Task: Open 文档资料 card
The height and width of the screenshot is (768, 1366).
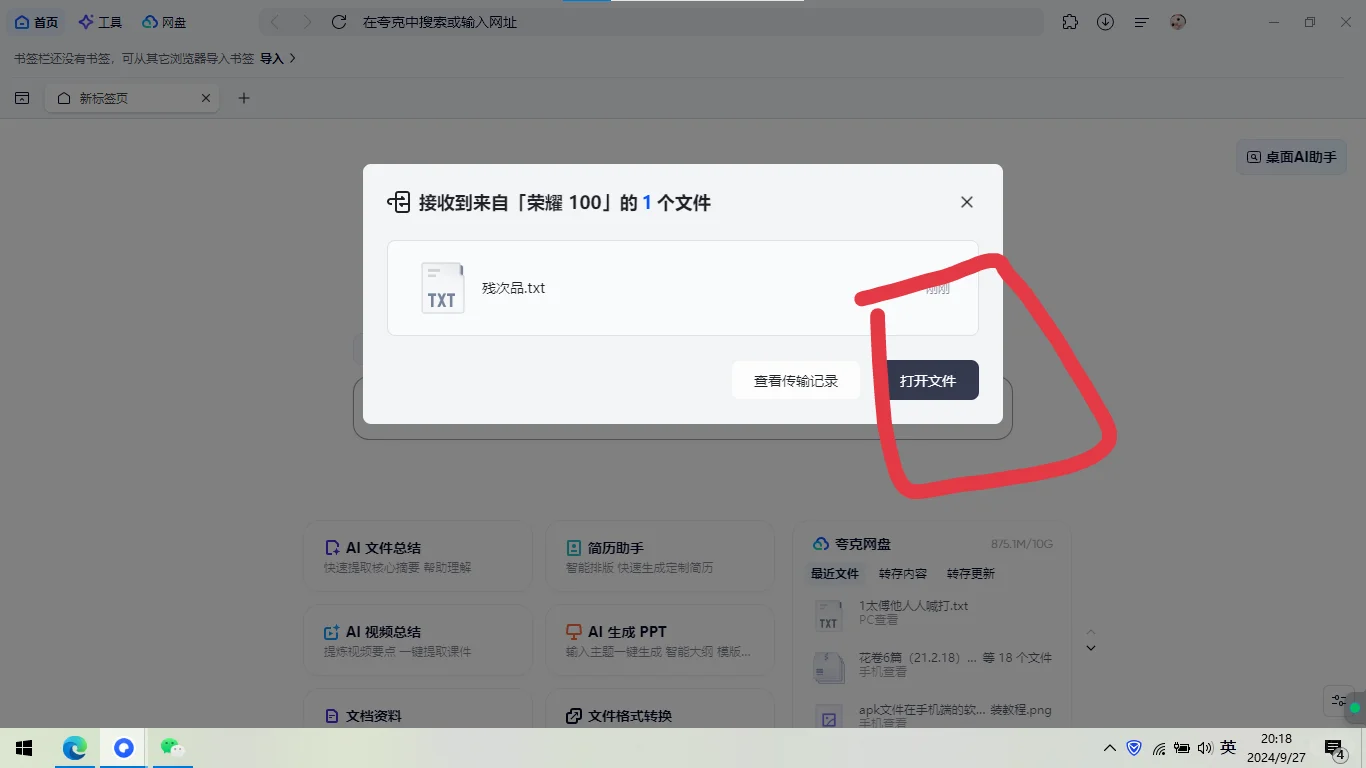Action: 418,709
